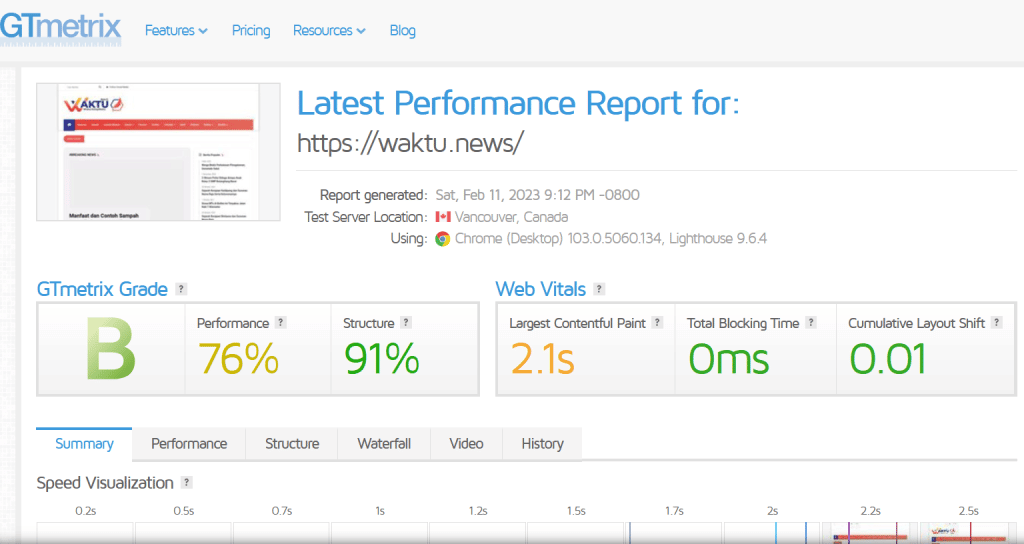Click the Chrome browser icon
Image resolution: width=1024 pixels, height=544 pixels.
pyautogui.click(x=443, y=239)
